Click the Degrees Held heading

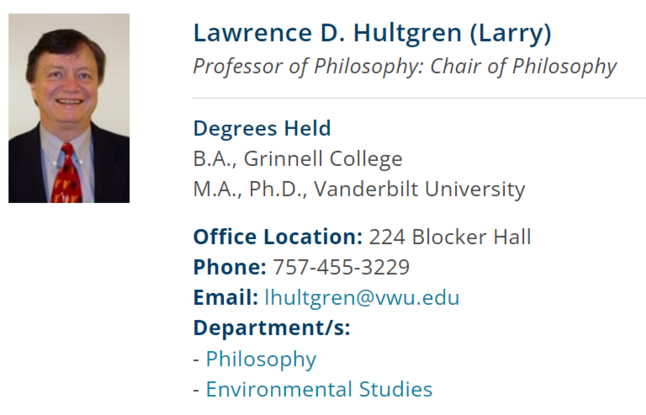pyautogui.click(x=262, y=129)
